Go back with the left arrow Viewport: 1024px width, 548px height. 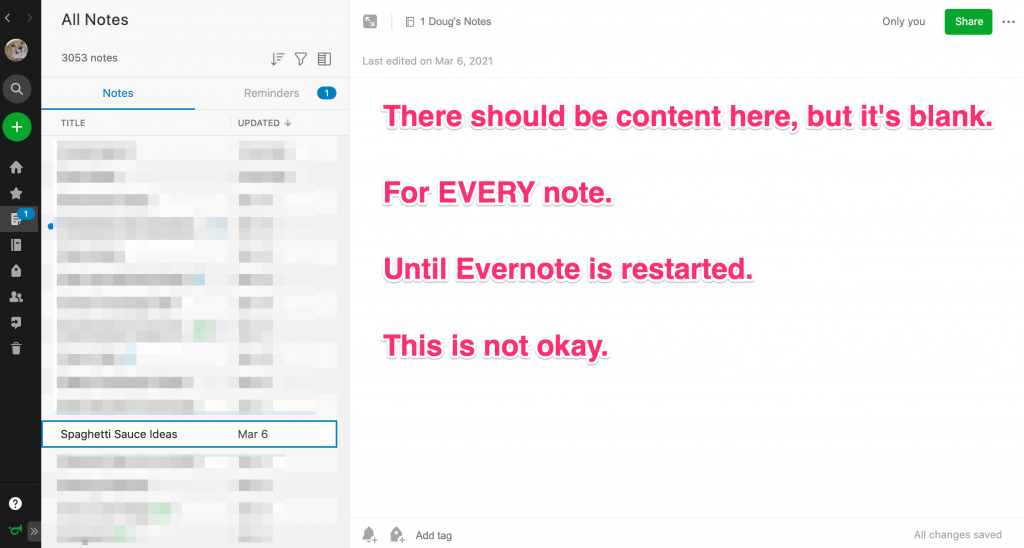coord(8,18)
